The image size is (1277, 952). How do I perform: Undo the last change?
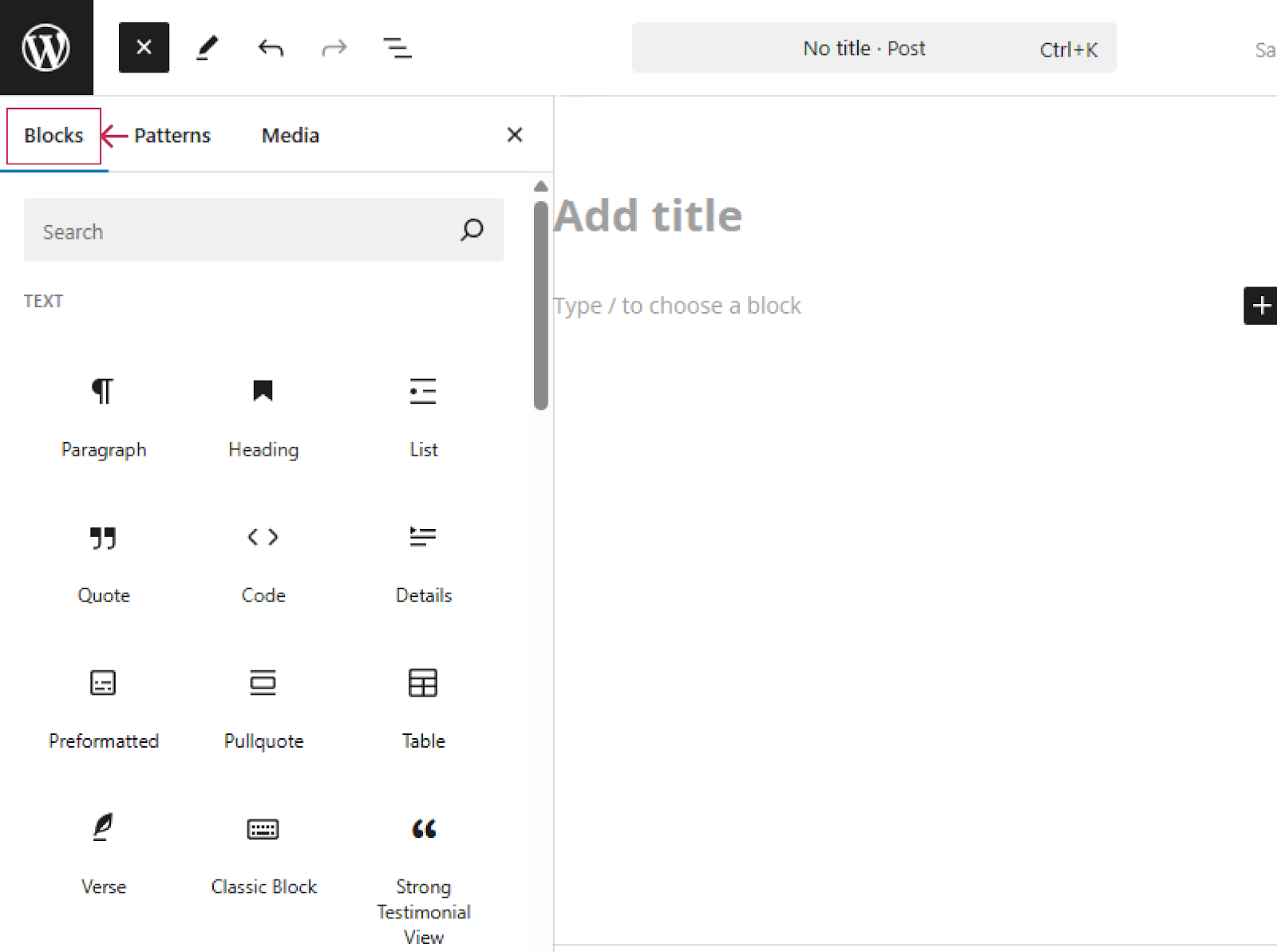coord(271,48)
